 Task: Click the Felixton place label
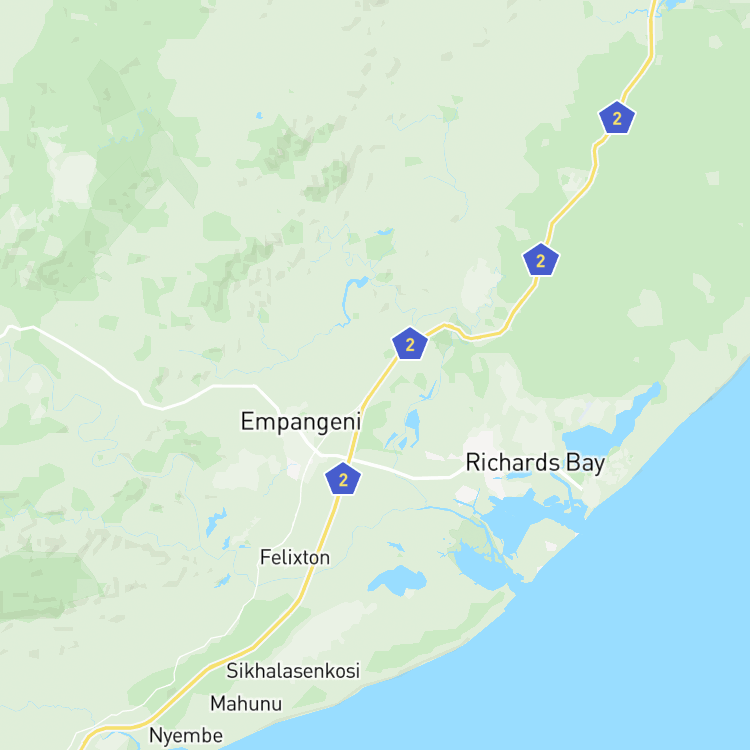click(295, 557)
